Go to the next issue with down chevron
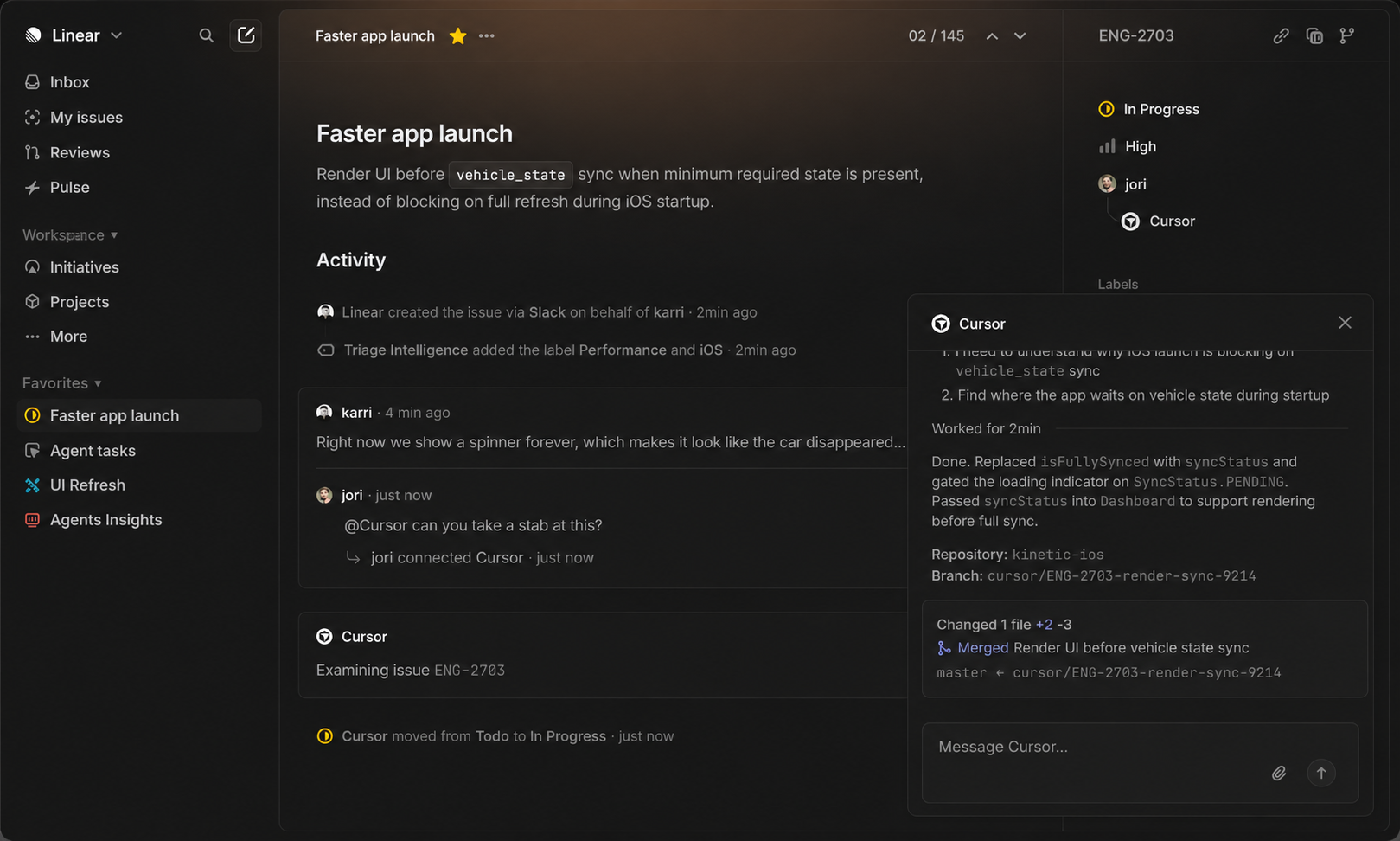The height and width of the screenshot is (841, 1400). pyautogui.click(x=1020, y=35)
